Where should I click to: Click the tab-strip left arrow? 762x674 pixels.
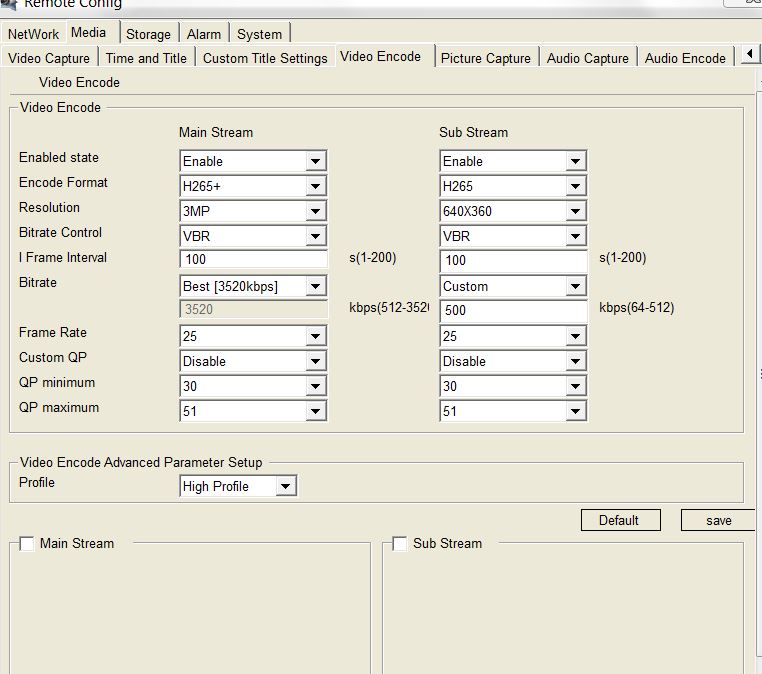750,54
